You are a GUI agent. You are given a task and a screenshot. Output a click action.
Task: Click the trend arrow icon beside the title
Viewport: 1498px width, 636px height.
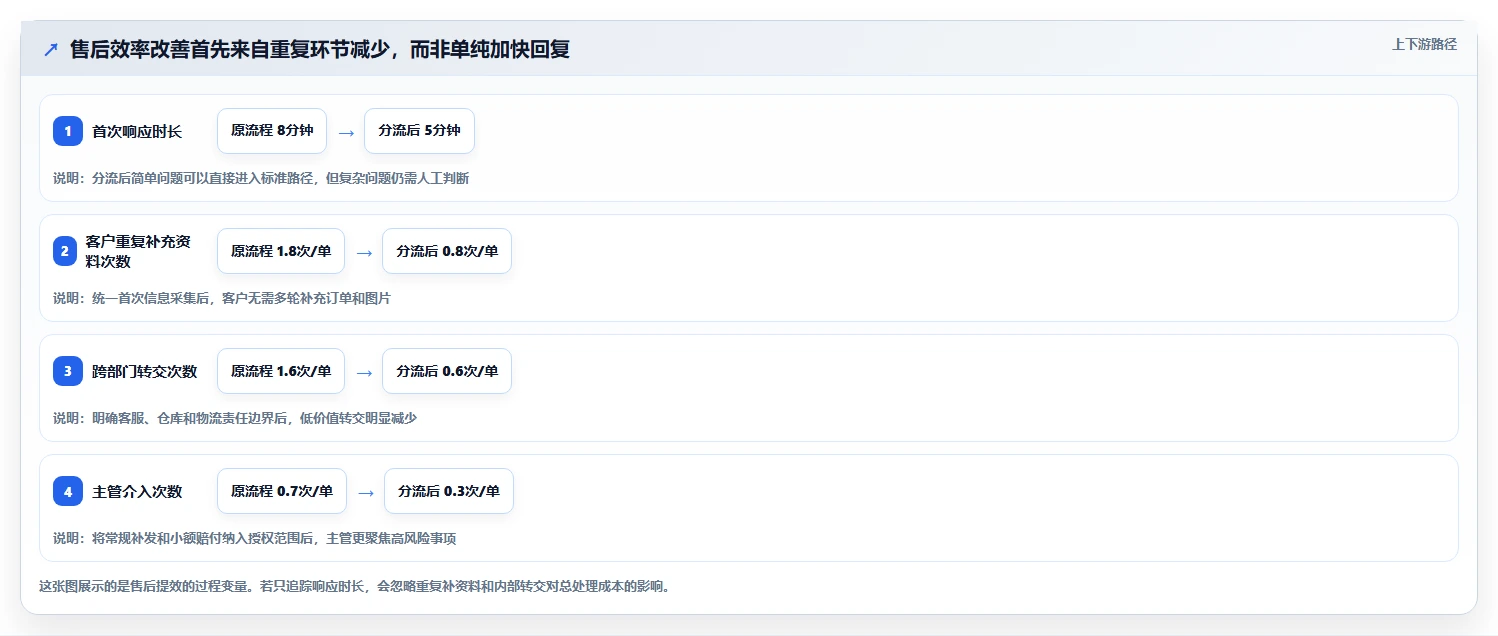[51, 50]
